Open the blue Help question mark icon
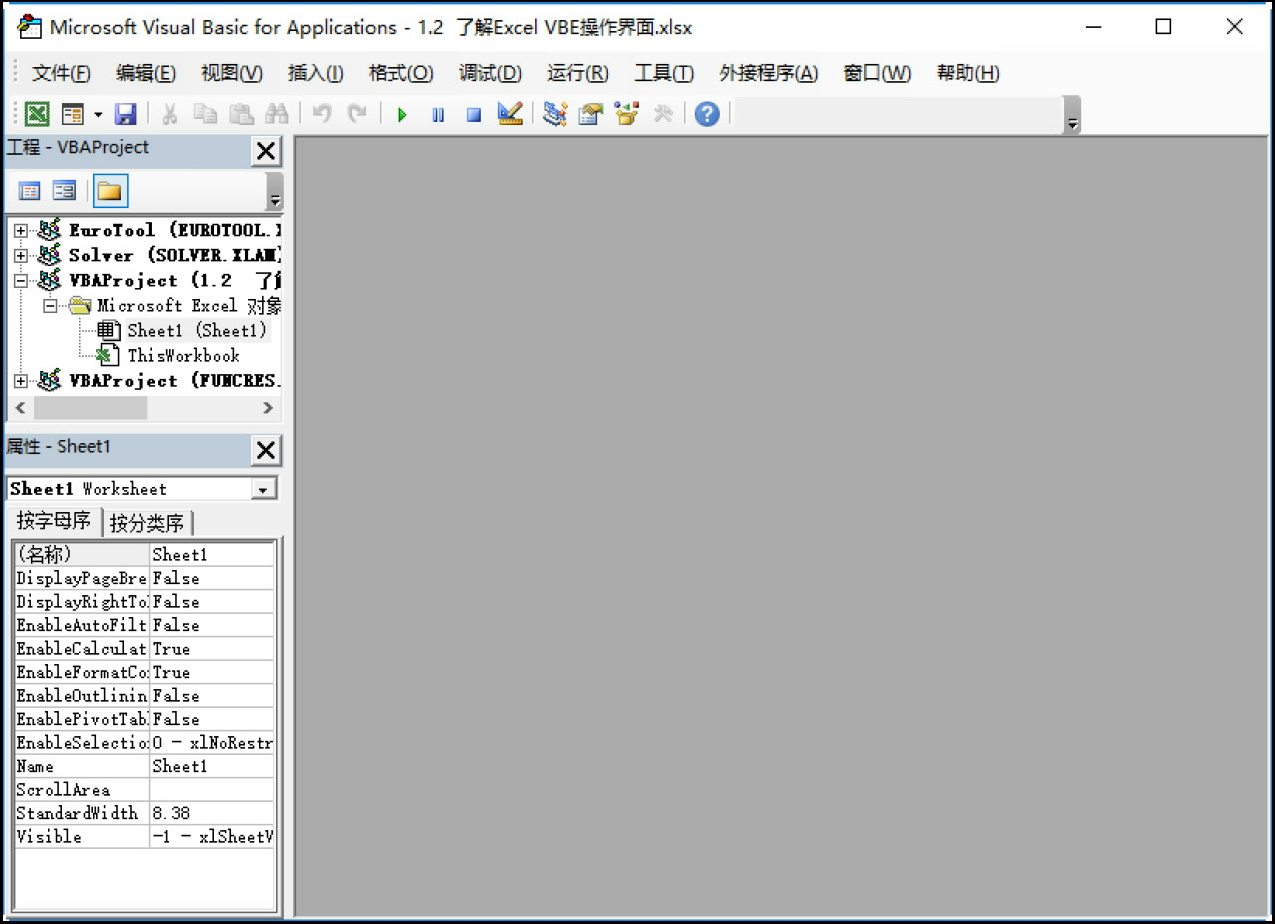The image size is (1275, 924). click(707, 114)
